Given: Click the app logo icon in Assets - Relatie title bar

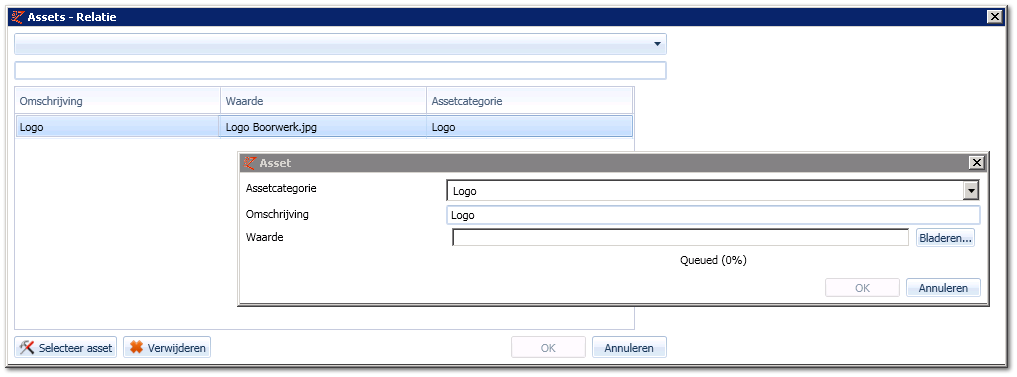Looking at the screenshot, I should coord(18,17).
